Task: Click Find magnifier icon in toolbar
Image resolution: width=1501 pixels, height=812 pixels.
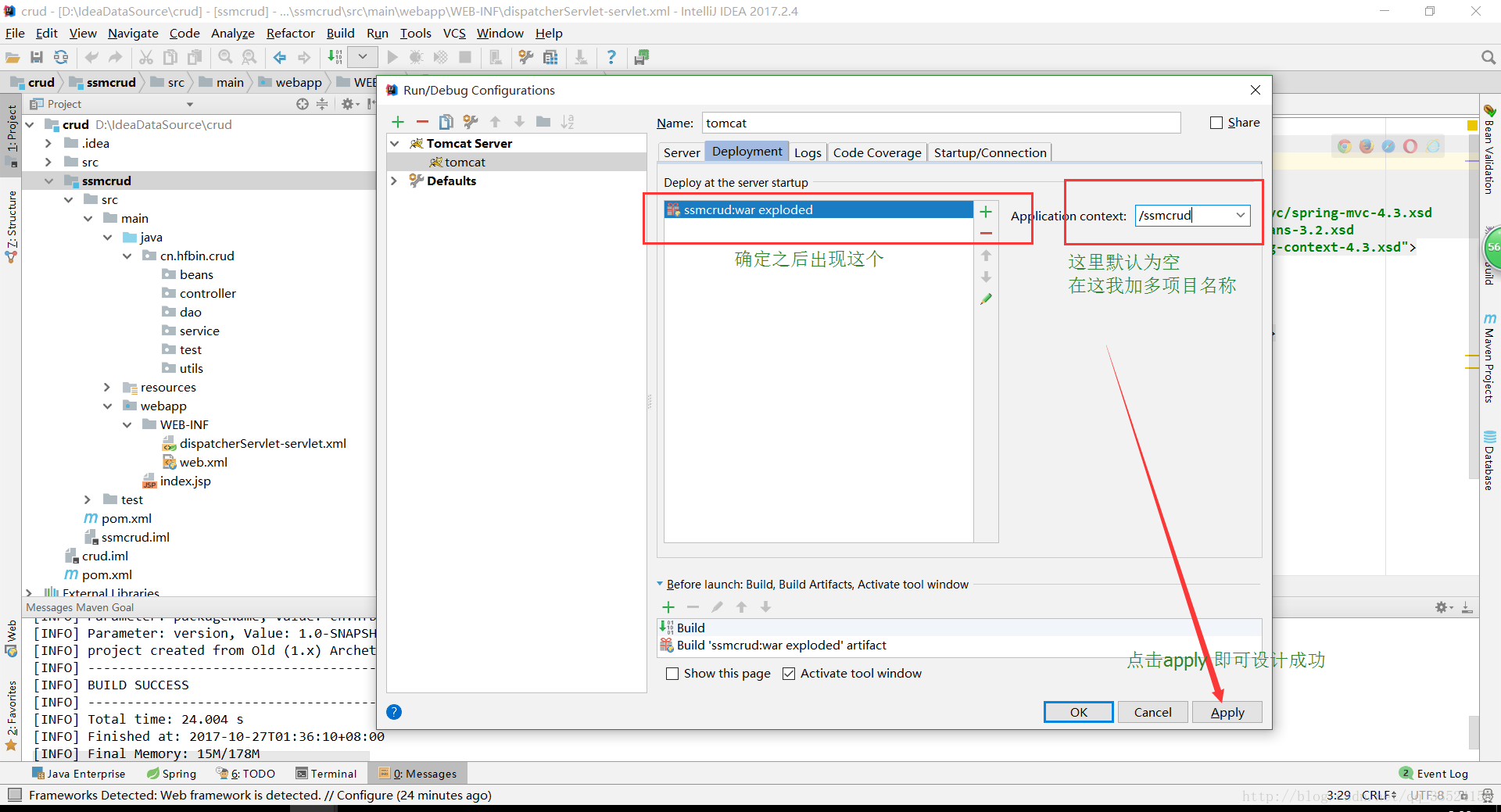Action: [225, 57]
